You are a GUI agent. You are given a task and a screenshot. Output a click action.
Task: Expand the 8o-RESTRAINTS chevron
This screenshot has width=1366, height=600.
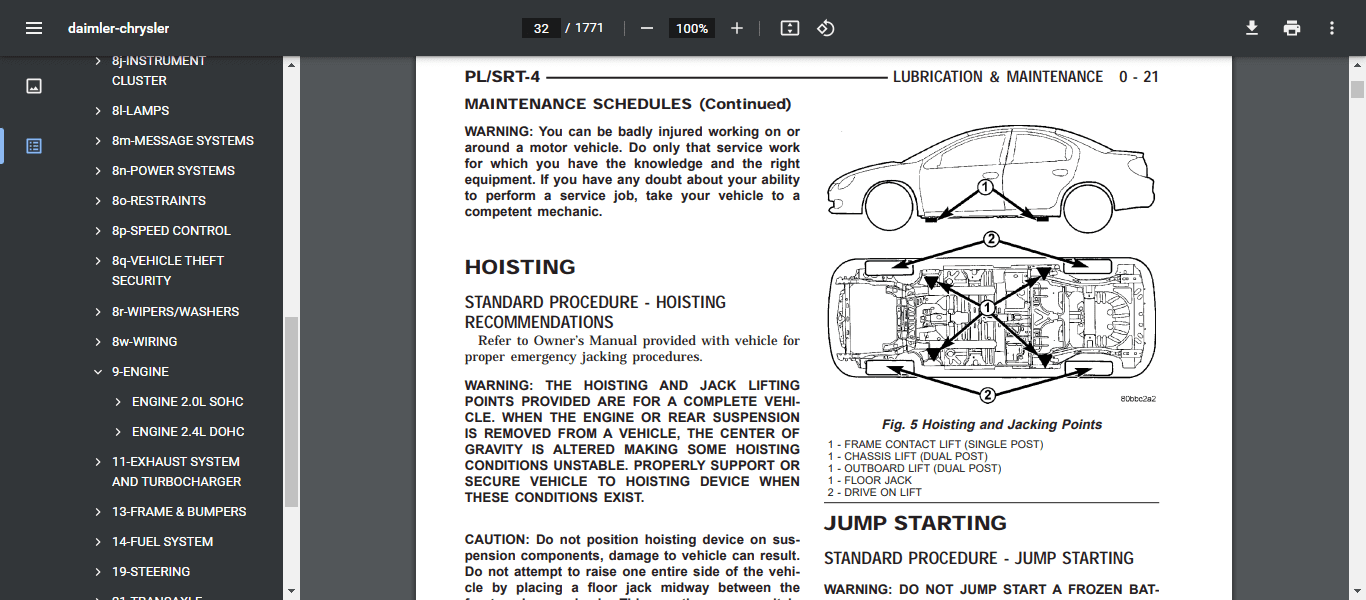[98, 201]
